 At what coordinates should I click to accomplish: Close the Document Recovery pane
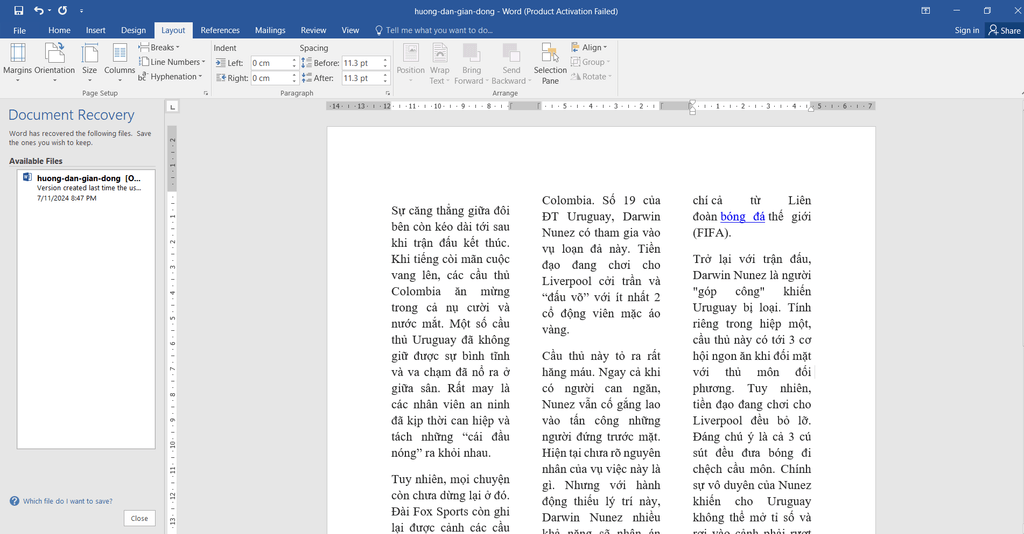pos(139,518)
